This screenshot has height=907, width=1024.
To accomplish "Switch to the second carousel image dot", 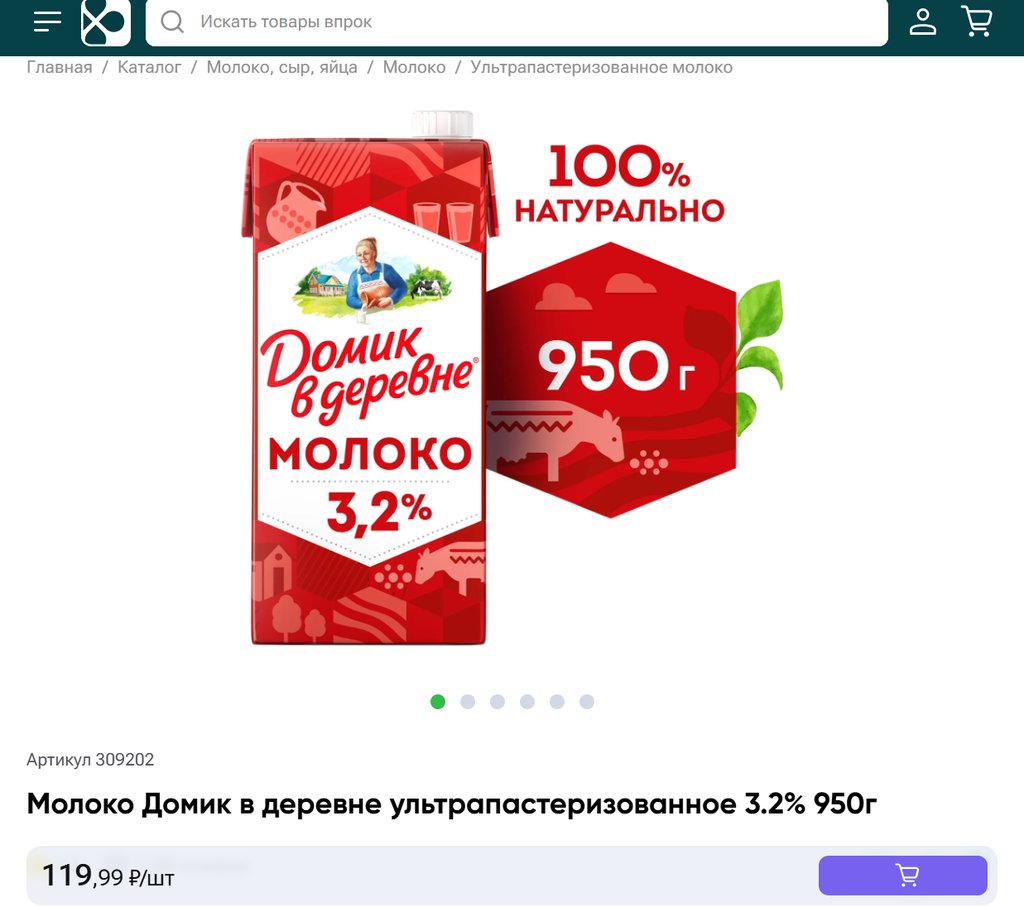I will 468,701.
